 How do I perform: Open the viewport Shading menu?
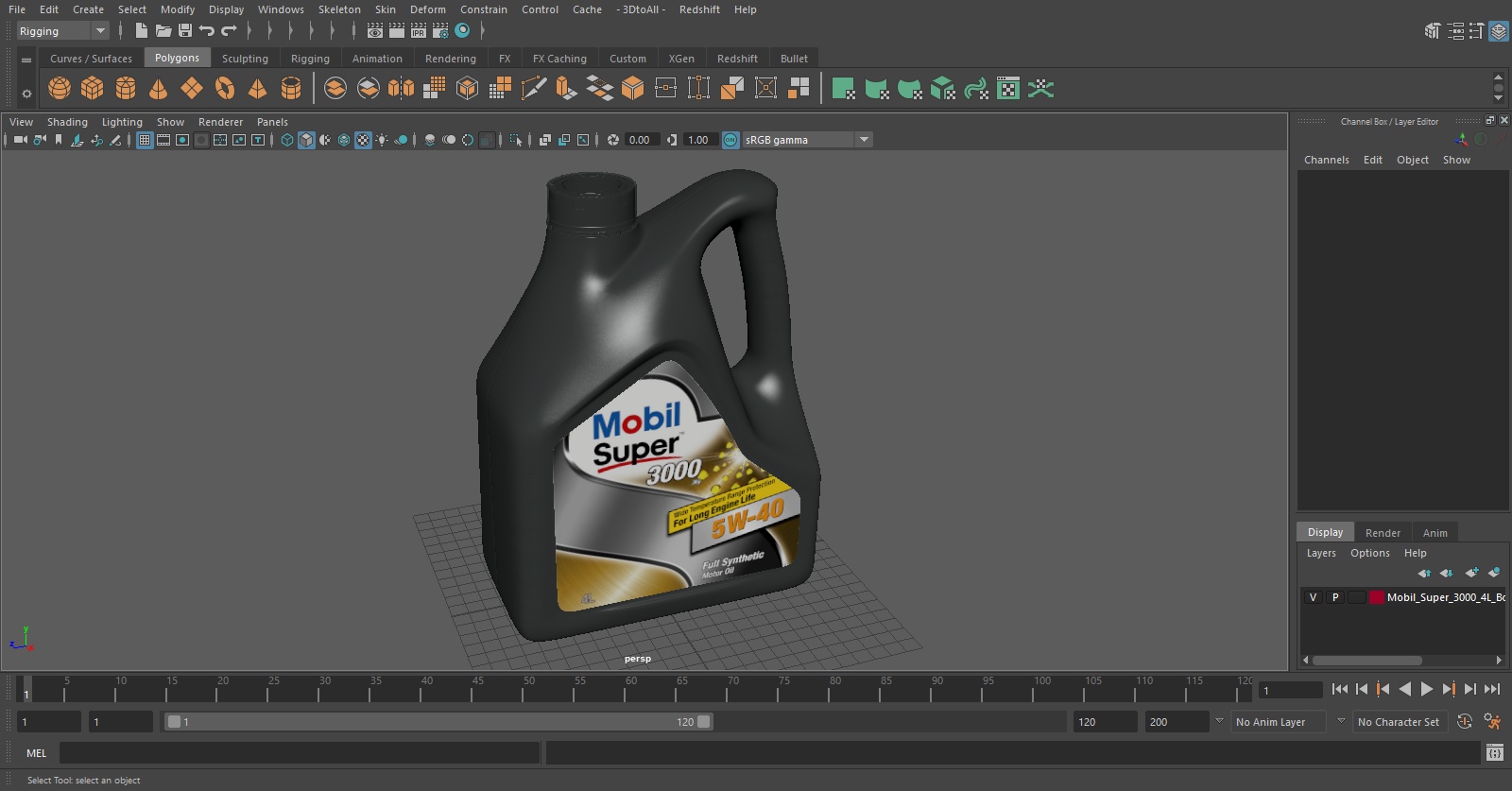67,122
